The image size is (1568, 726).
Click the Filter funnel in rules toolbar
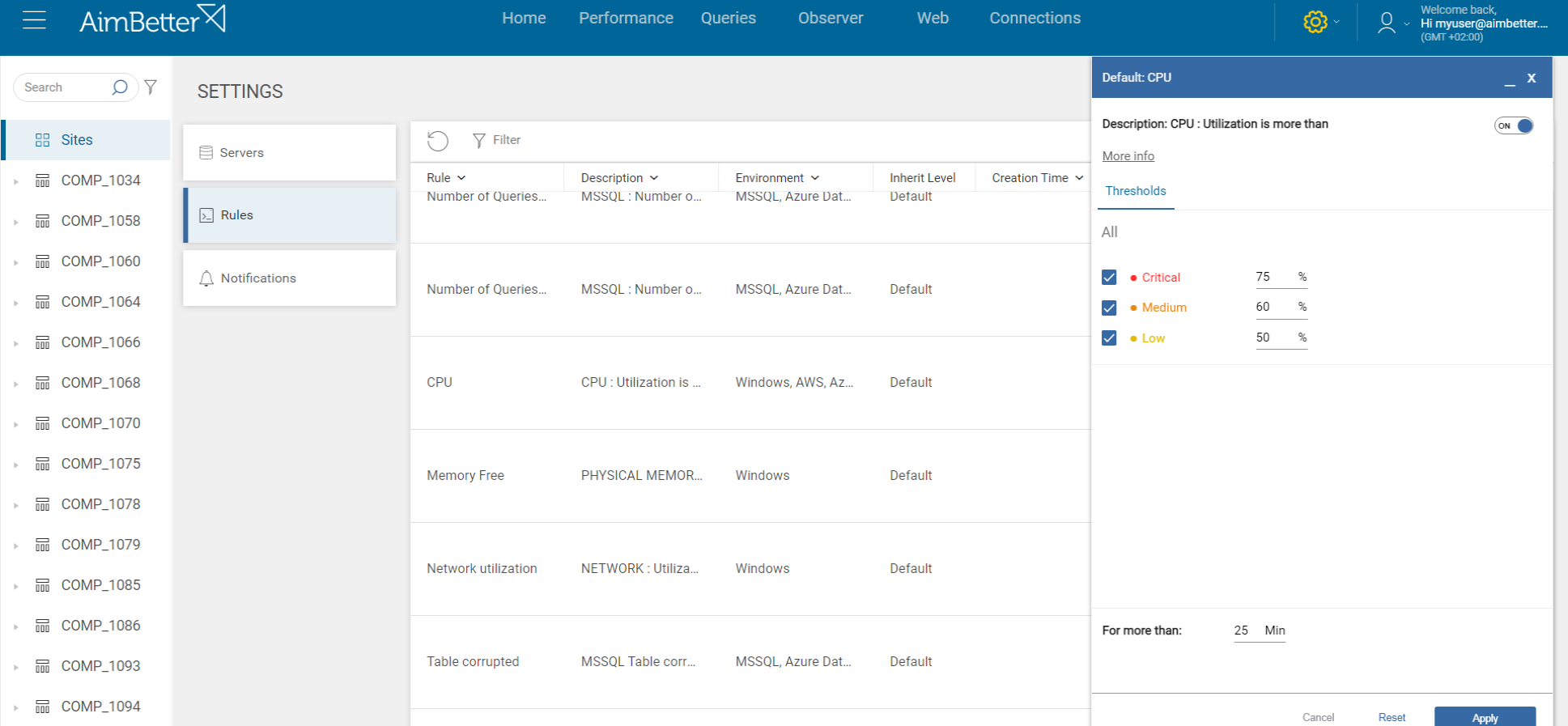479,141
